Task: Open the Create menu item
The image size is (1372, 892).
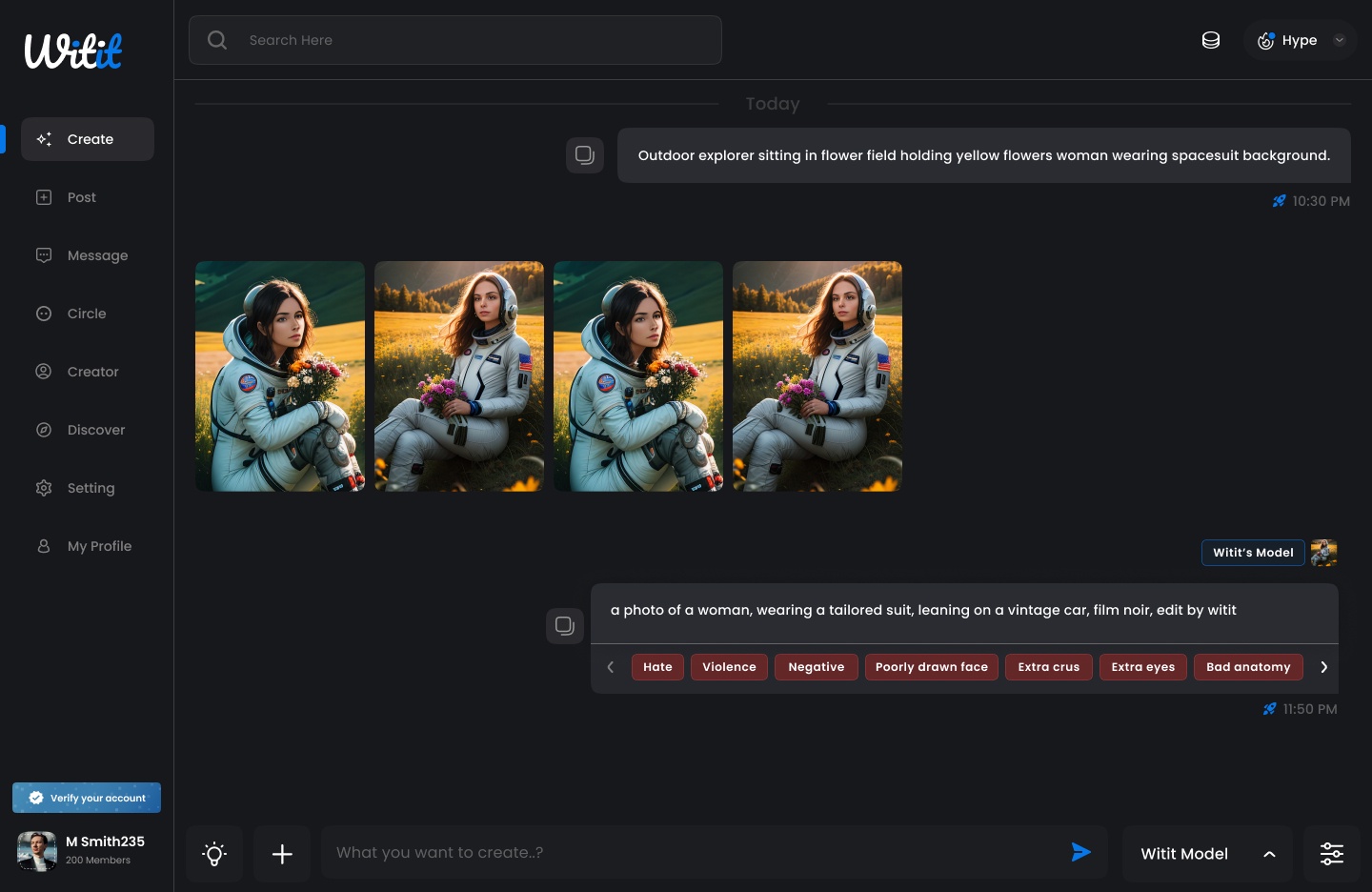Action: (x=88, y=139)
